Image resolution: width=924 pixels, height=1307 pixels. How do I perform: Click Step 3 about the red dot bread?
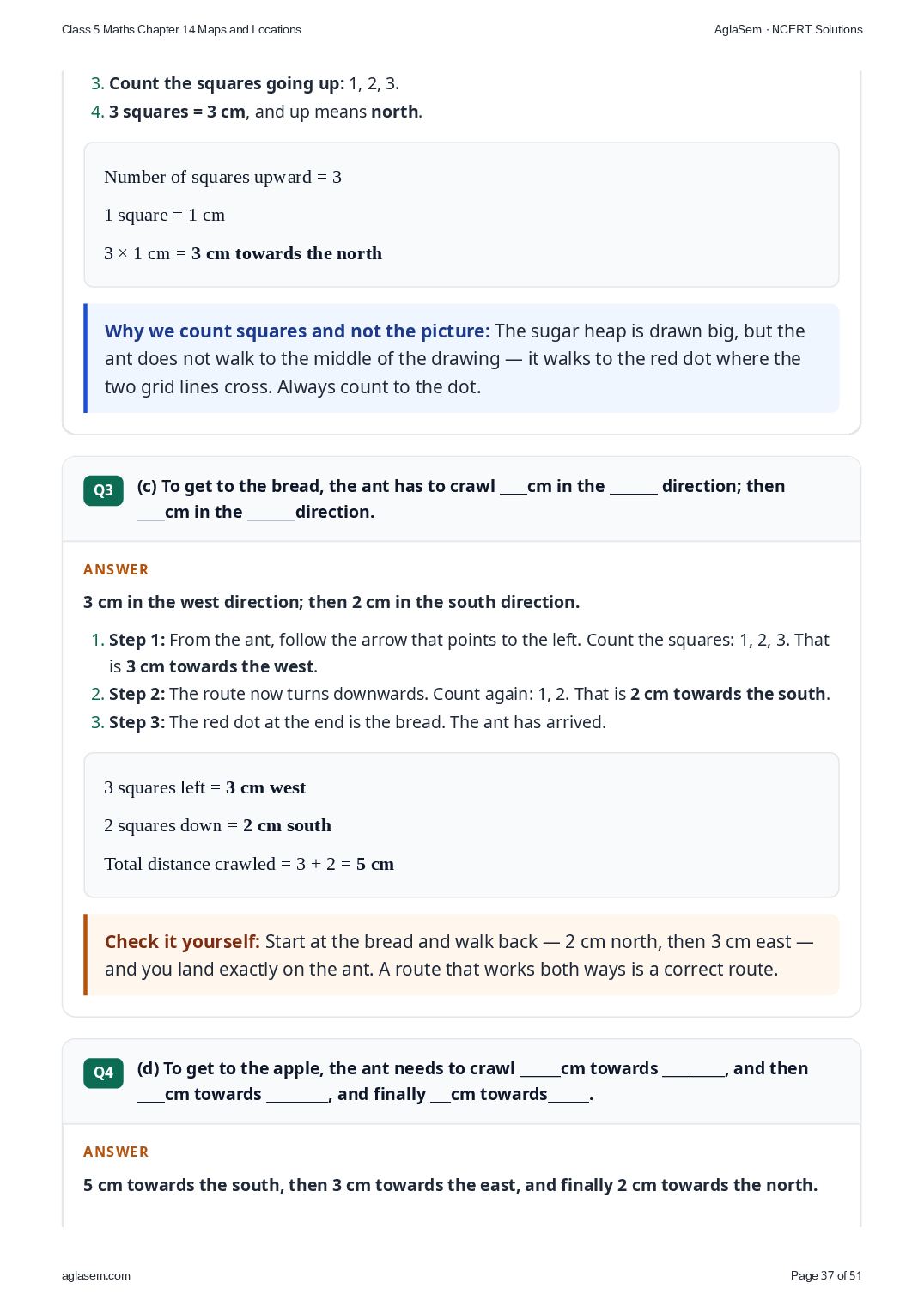[x=357, y=722]
